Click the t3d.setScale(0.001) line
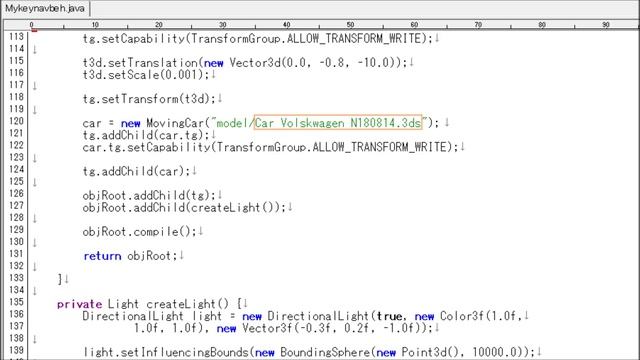 click(146, 75)
